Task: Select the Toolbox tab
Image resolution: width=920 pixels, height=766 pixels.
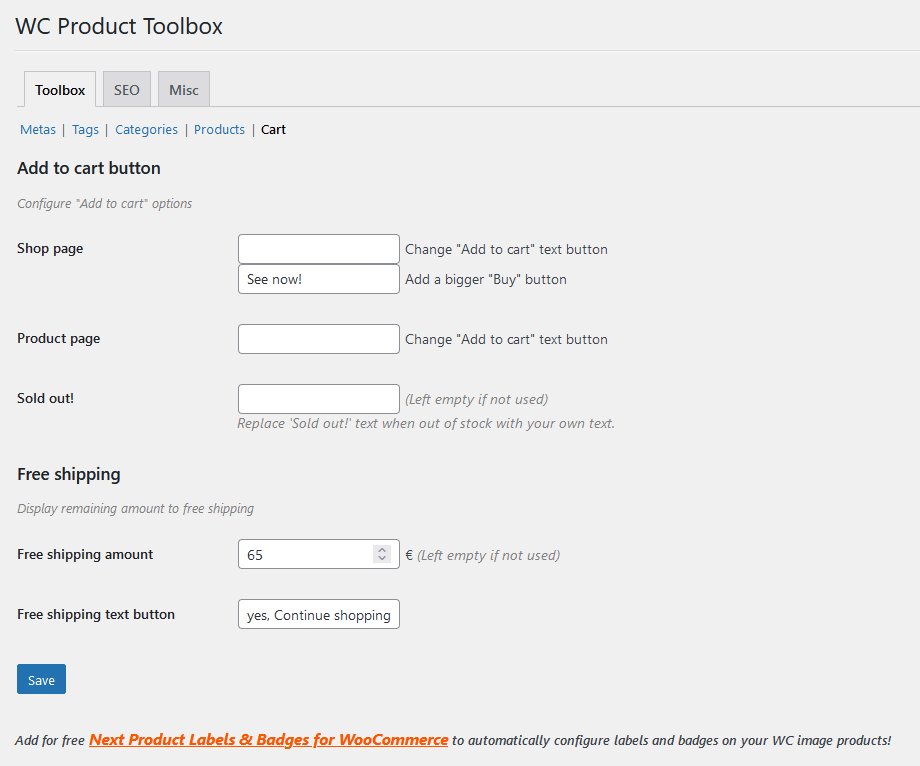Action: point(60,90)
